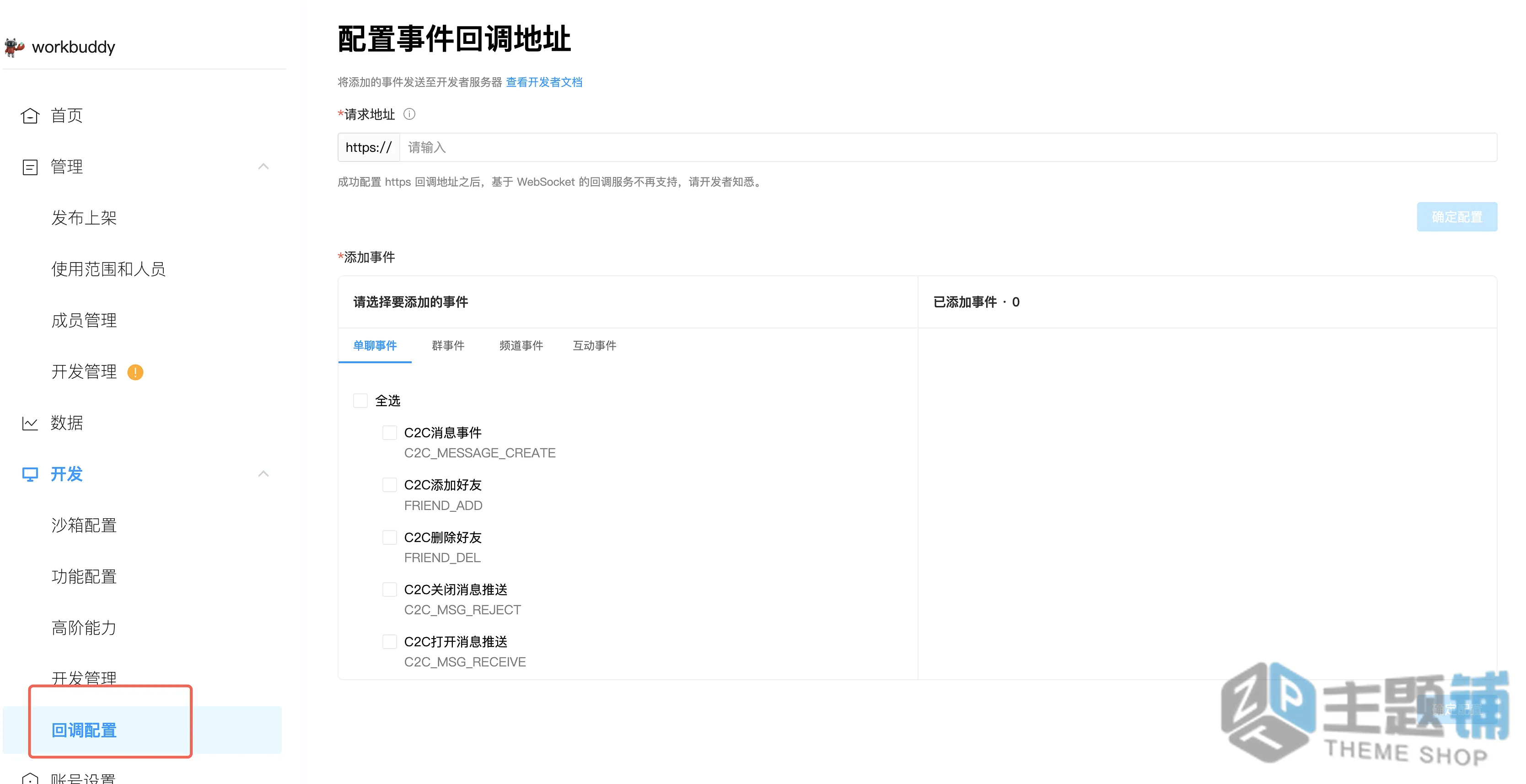Viewport: 1526px width, 784px height.
Task: Open 功能配置 in the sidebar
Action: [84, 577]
